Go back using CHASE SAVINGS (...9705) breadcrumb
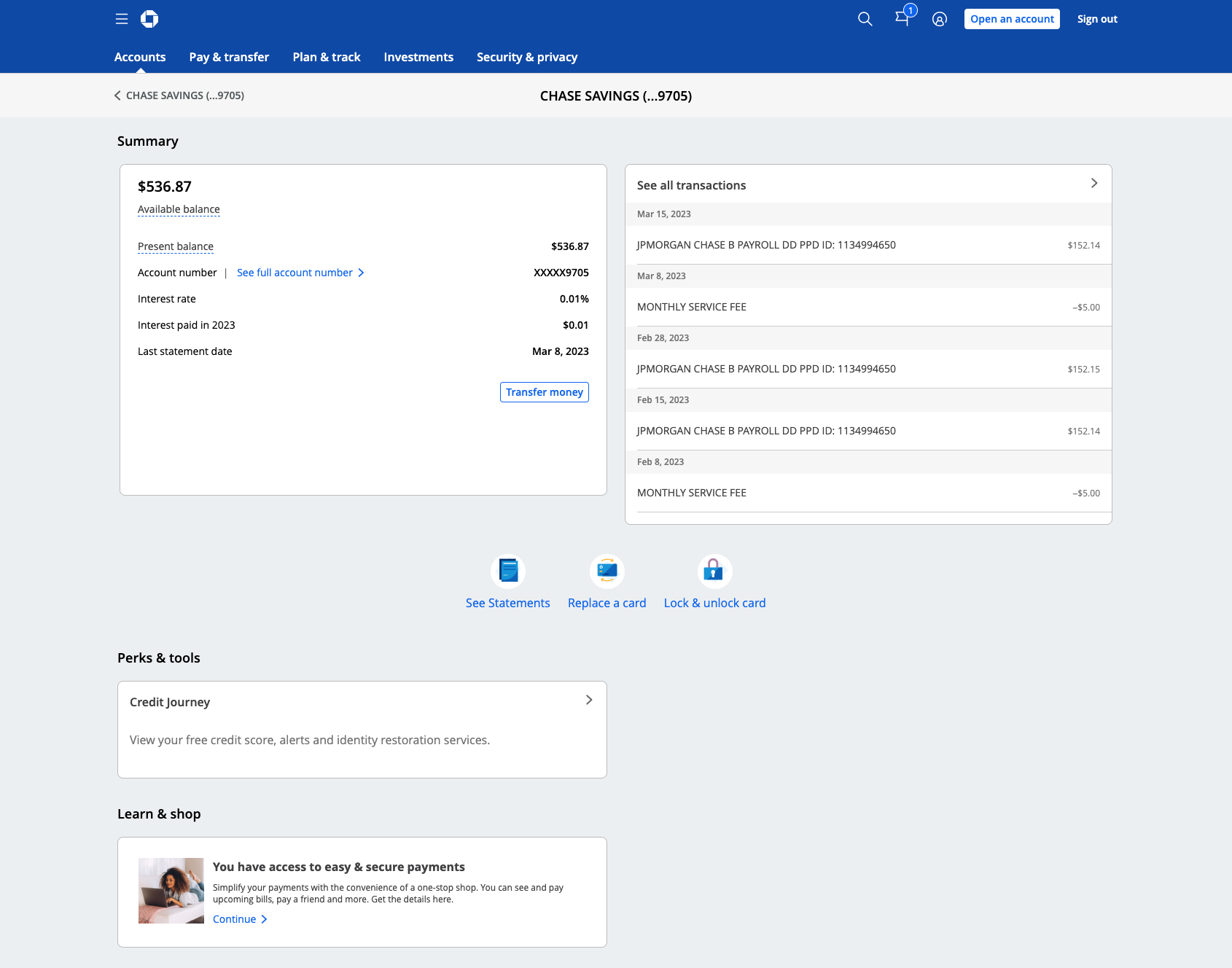This screenshot has width=1232, height=968. (179, 95)
